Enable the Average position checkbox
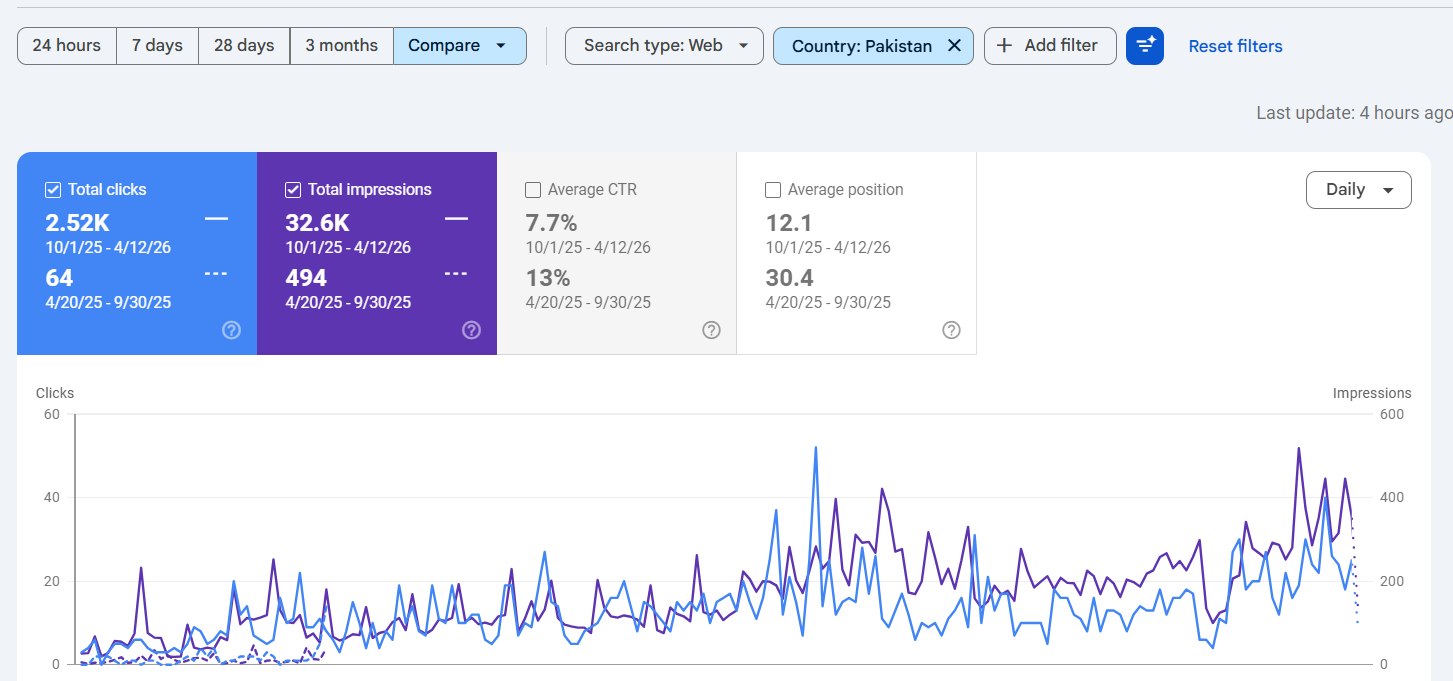The width and height of the screenshot is (1453, 681). click(773, 190)
